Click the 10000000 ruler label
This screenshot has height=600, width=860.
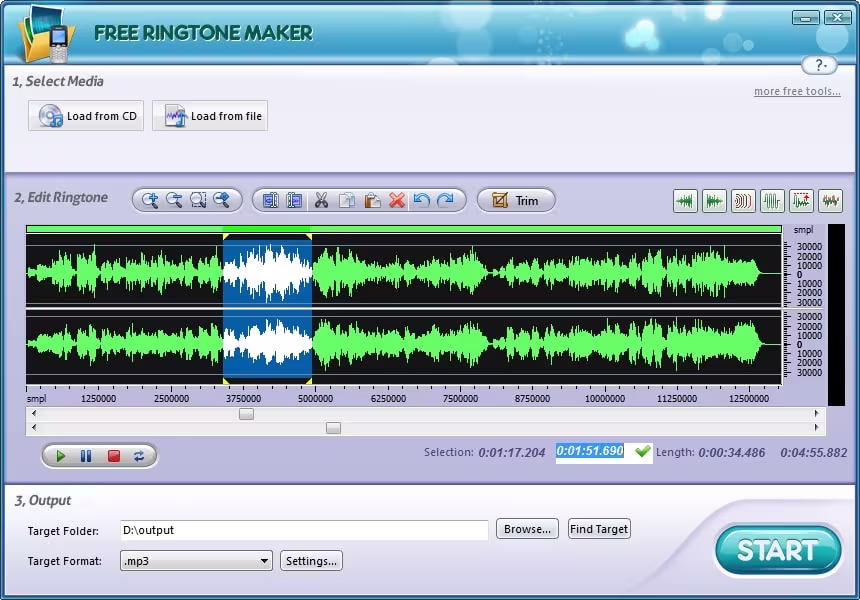click(x=604, y=399)
